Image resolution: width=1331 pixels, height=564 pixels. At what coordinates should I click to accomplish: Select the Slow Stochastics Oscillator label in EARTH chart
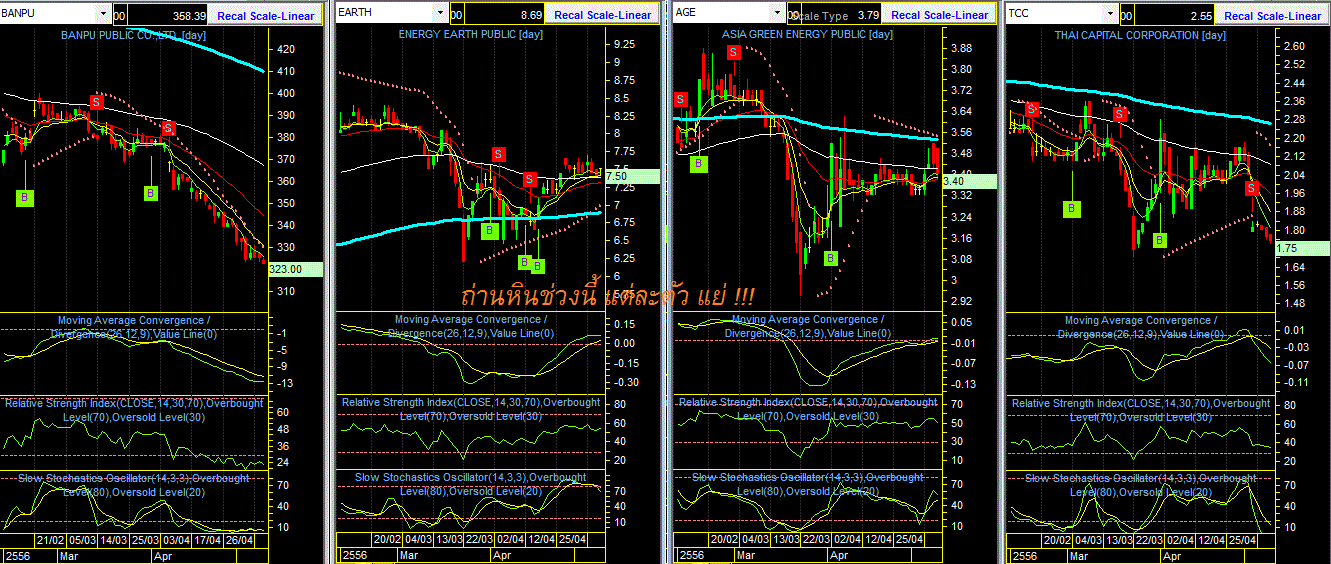tap(471, 485)
